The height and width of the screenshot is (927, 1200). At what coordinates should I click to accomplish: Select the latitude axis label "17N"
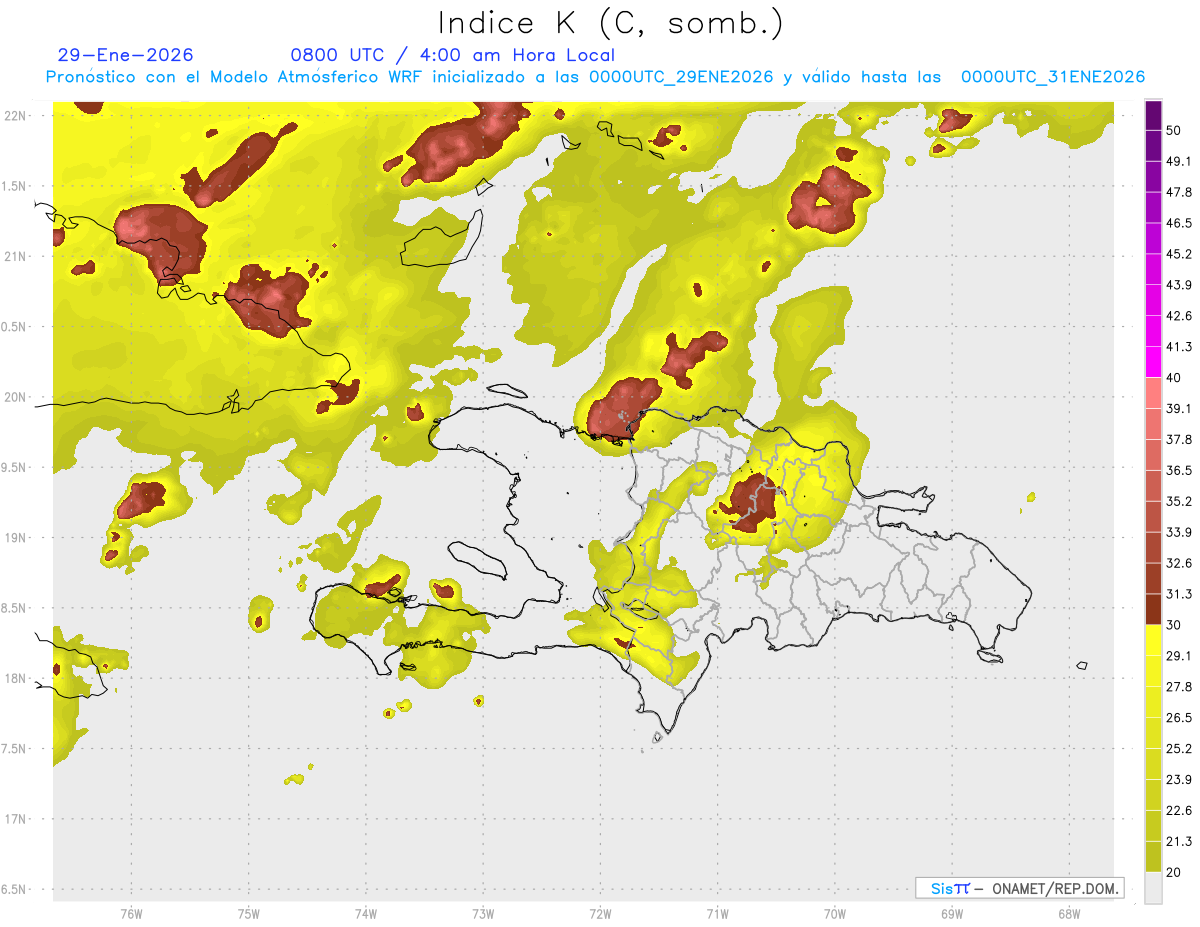[17, 819]
